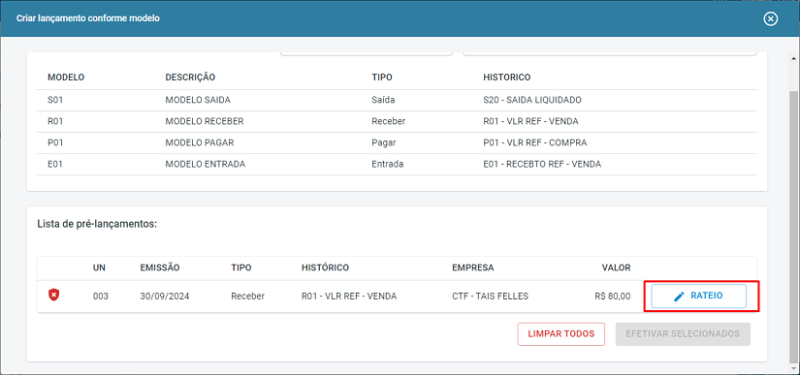The height and width of the screenshot is (375, 800).
Task: Click description MODELO SAIDA
Action: [x=198, y=100]
